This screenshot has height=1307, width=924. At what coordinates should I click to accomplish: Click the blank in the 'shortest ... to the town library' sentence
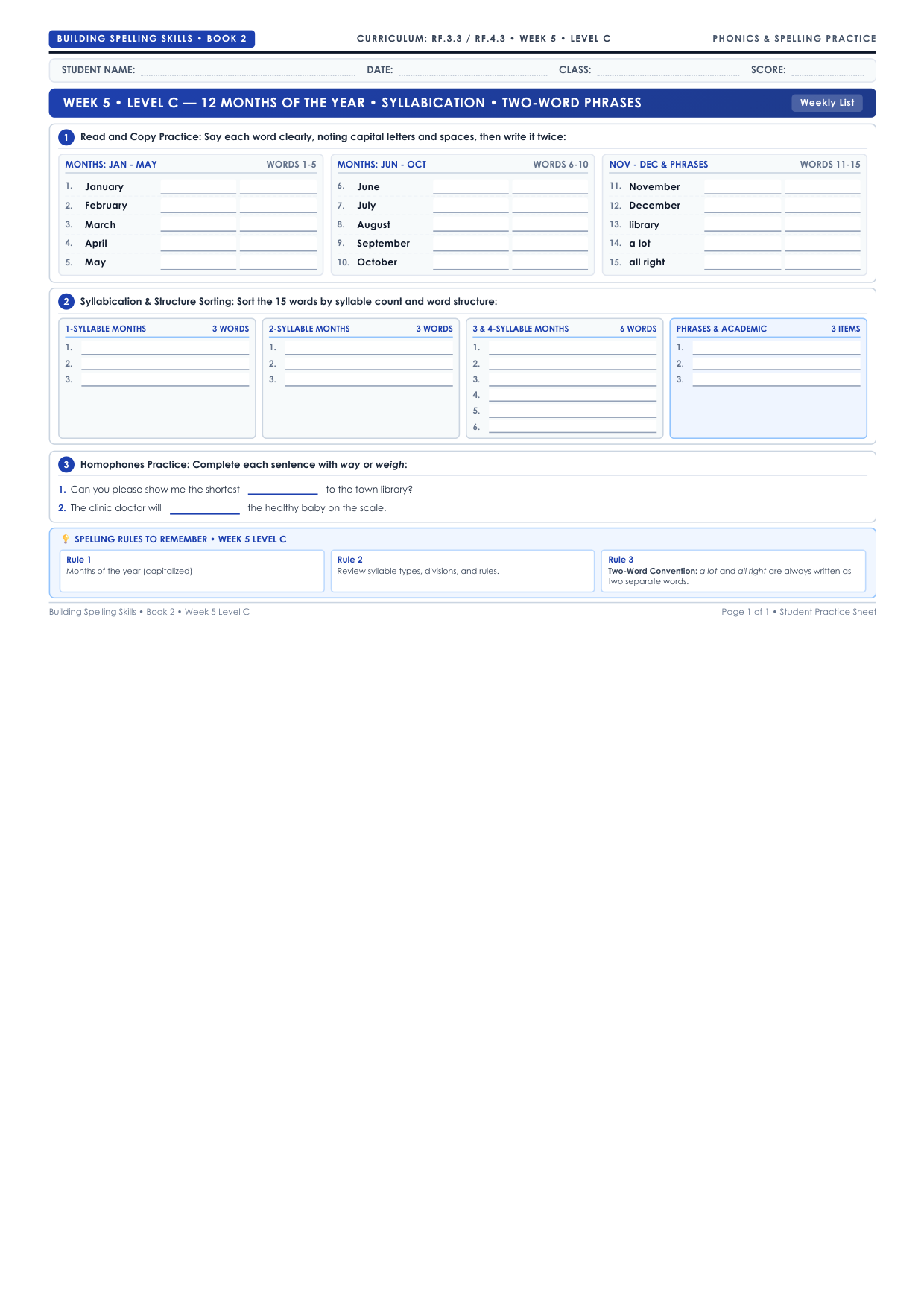[283, 490]
